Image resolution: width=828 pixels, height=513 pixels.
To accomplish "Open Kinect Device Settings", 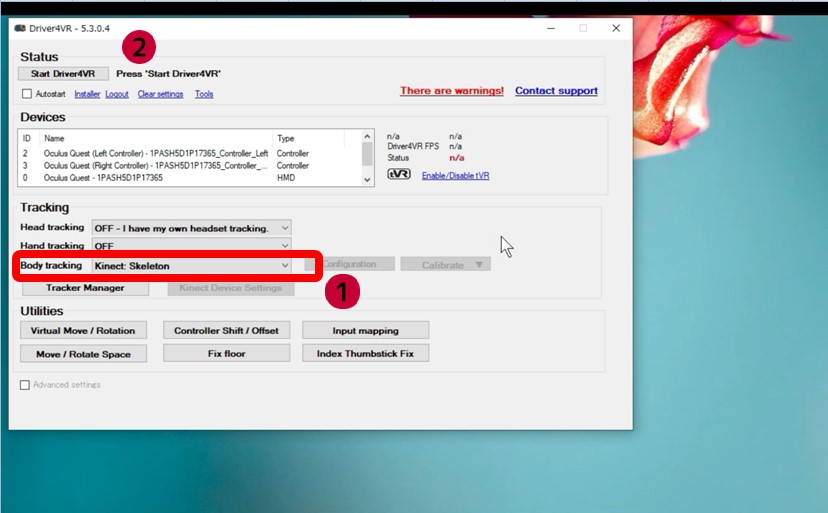I will click(x=231, y=288).
